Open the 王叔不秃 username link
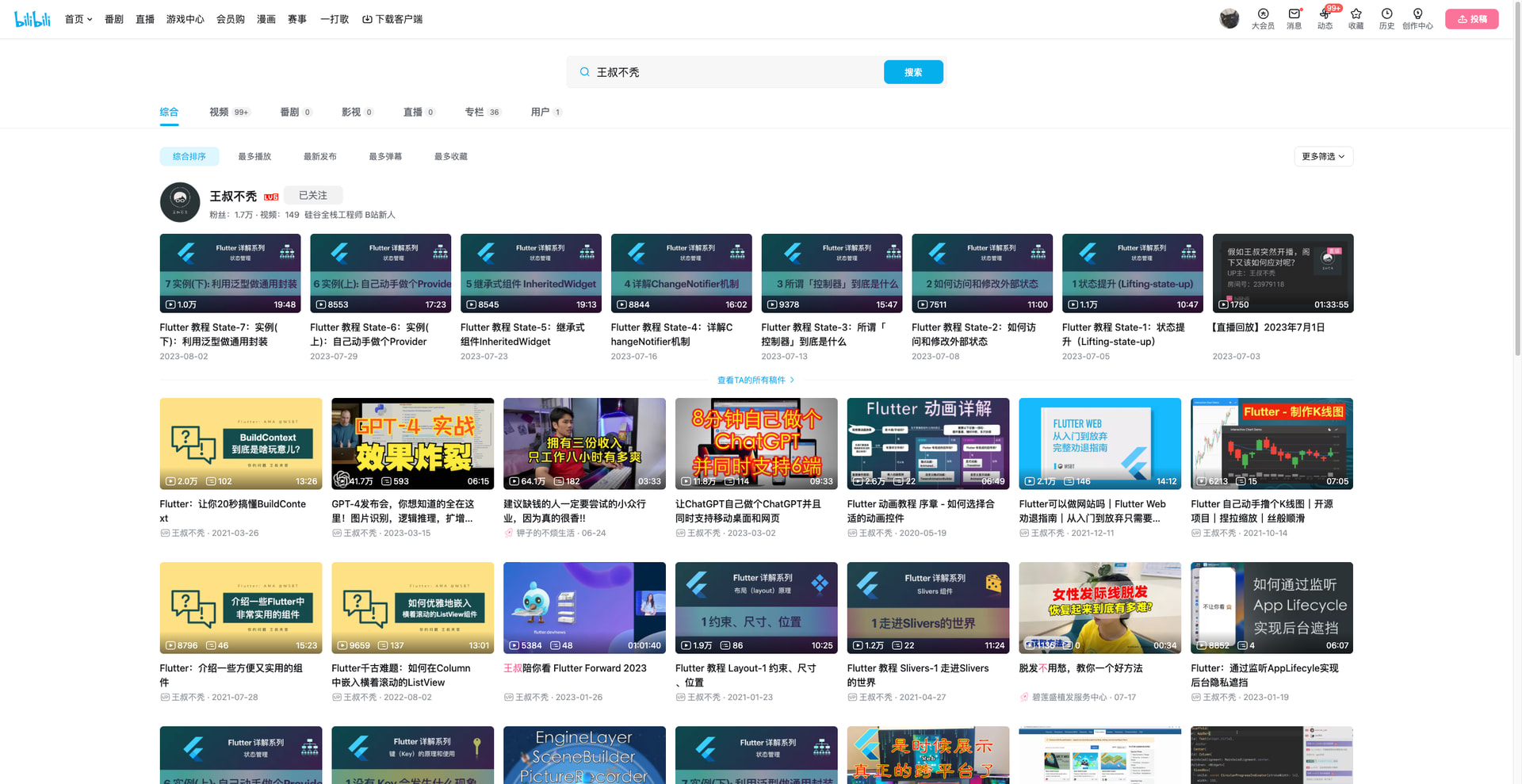 pyautogui.click(x=233, y=197)
